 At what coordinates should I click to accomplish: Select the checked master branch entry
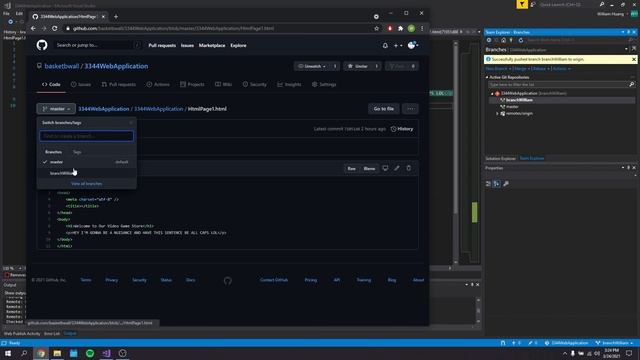(x=87, y=162)
